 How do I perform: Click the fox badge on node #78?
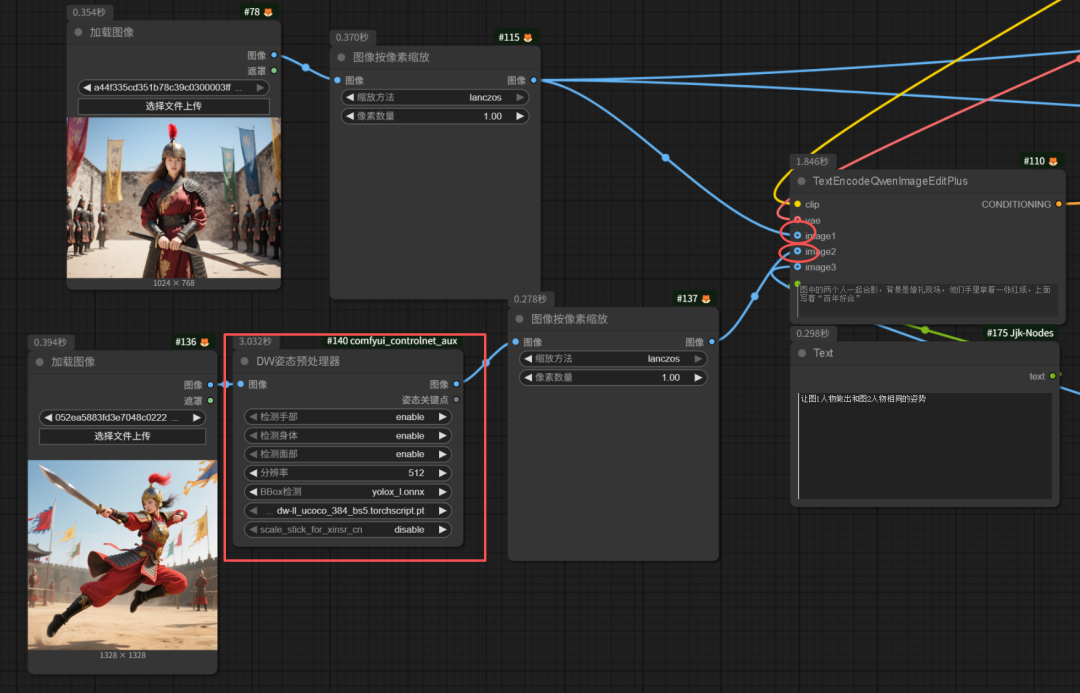click(x=268, y=12)
